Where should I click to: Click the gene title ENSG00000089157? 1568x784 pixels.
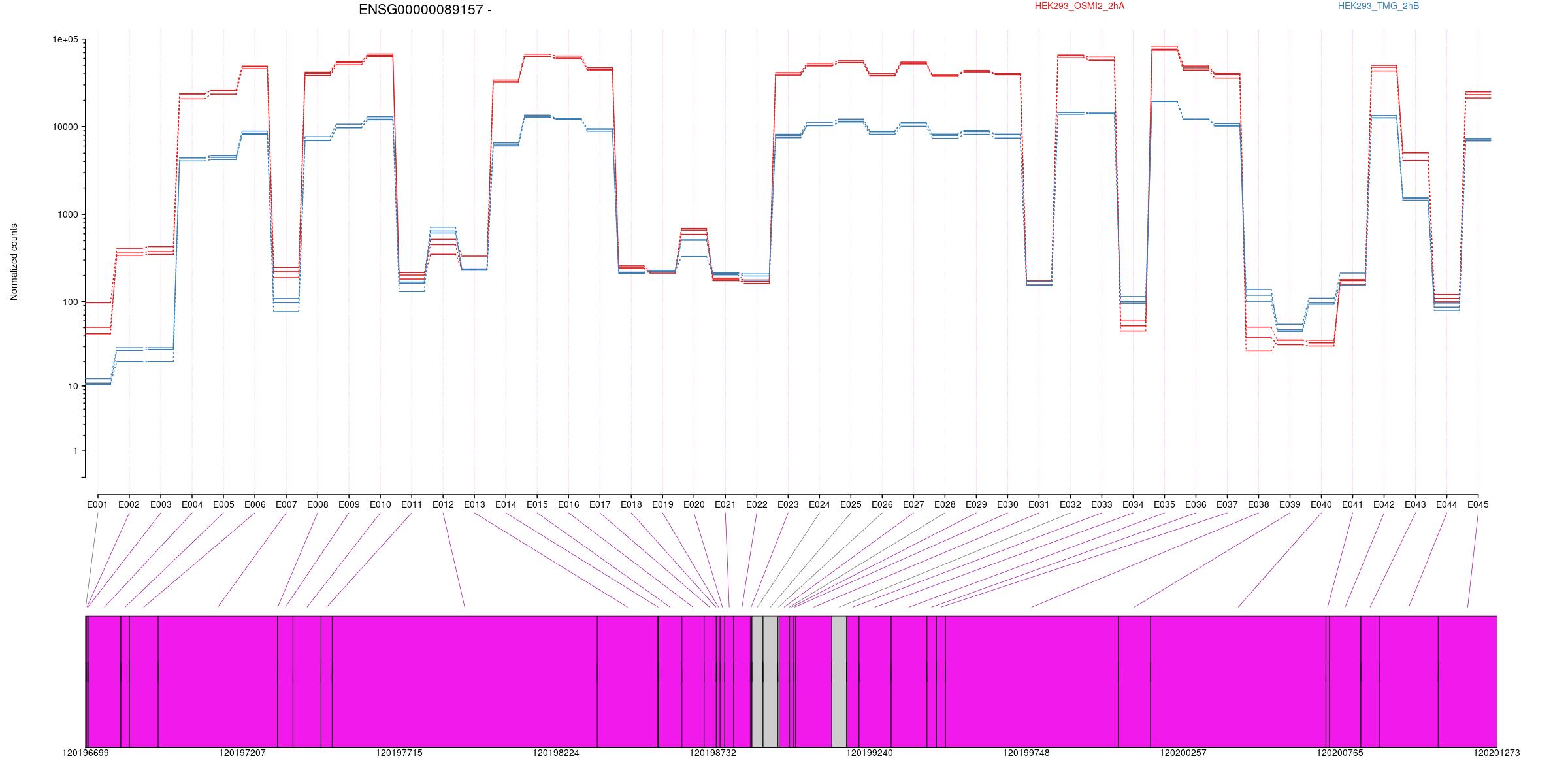425,10
